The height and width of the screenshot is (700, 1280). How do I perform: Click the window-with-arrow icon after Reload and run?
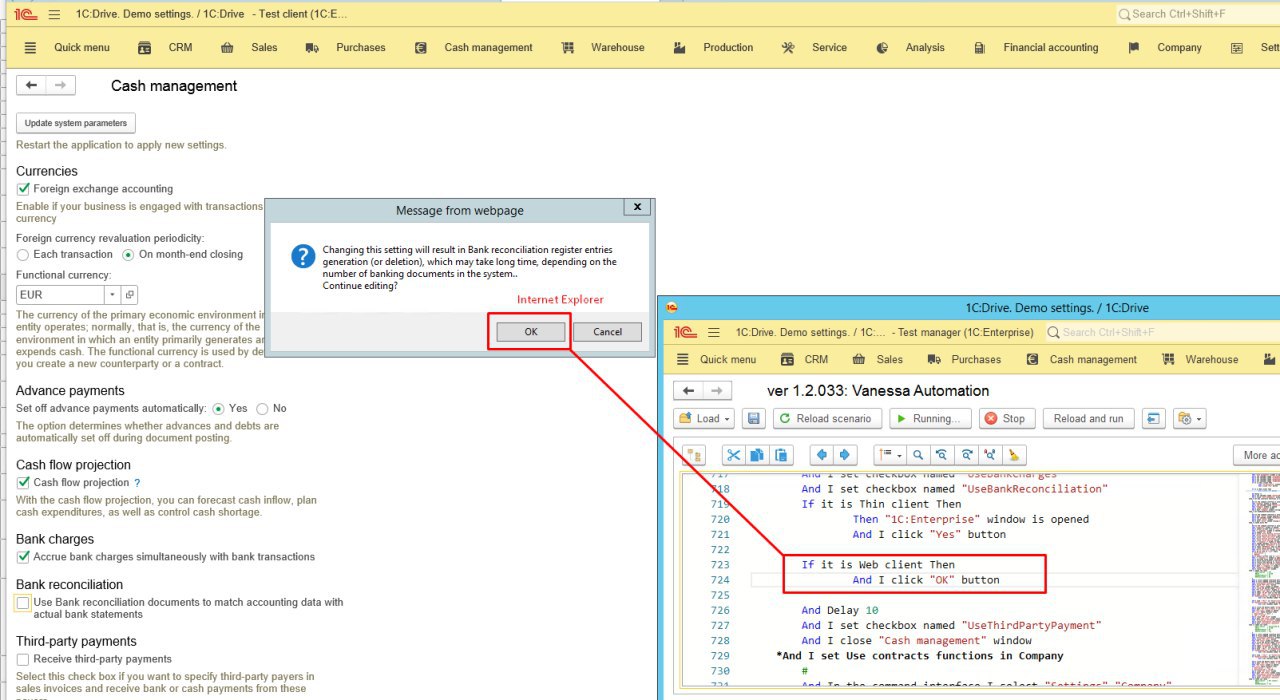(1153, 419)
